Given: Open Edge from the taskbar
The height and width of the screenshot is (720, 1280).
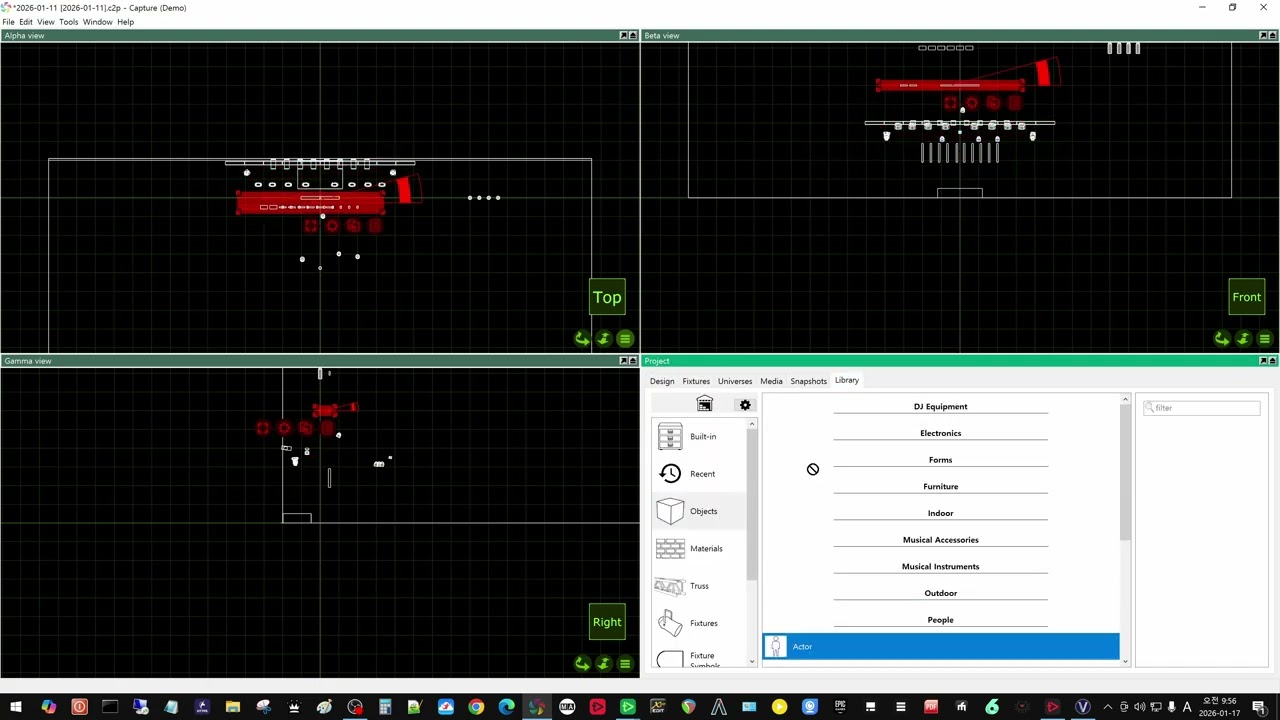Looking at the screenshot, I should pos(507,707).
